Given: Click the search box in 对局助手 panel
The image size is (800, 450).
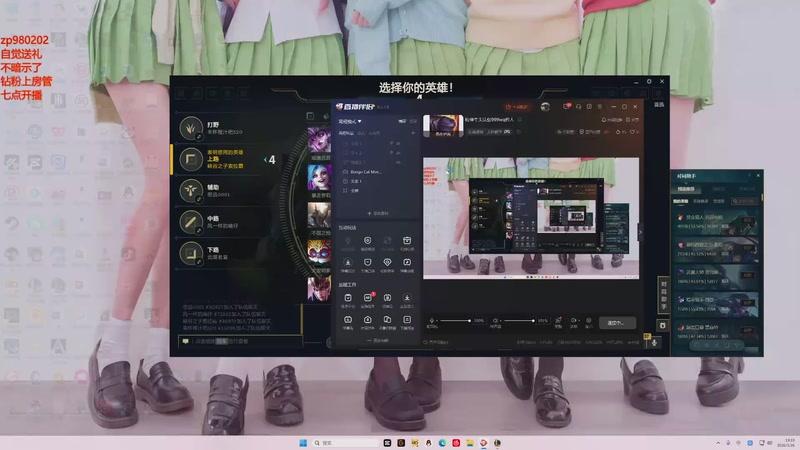Looking at the screenshot, I should tap(745, 201).
